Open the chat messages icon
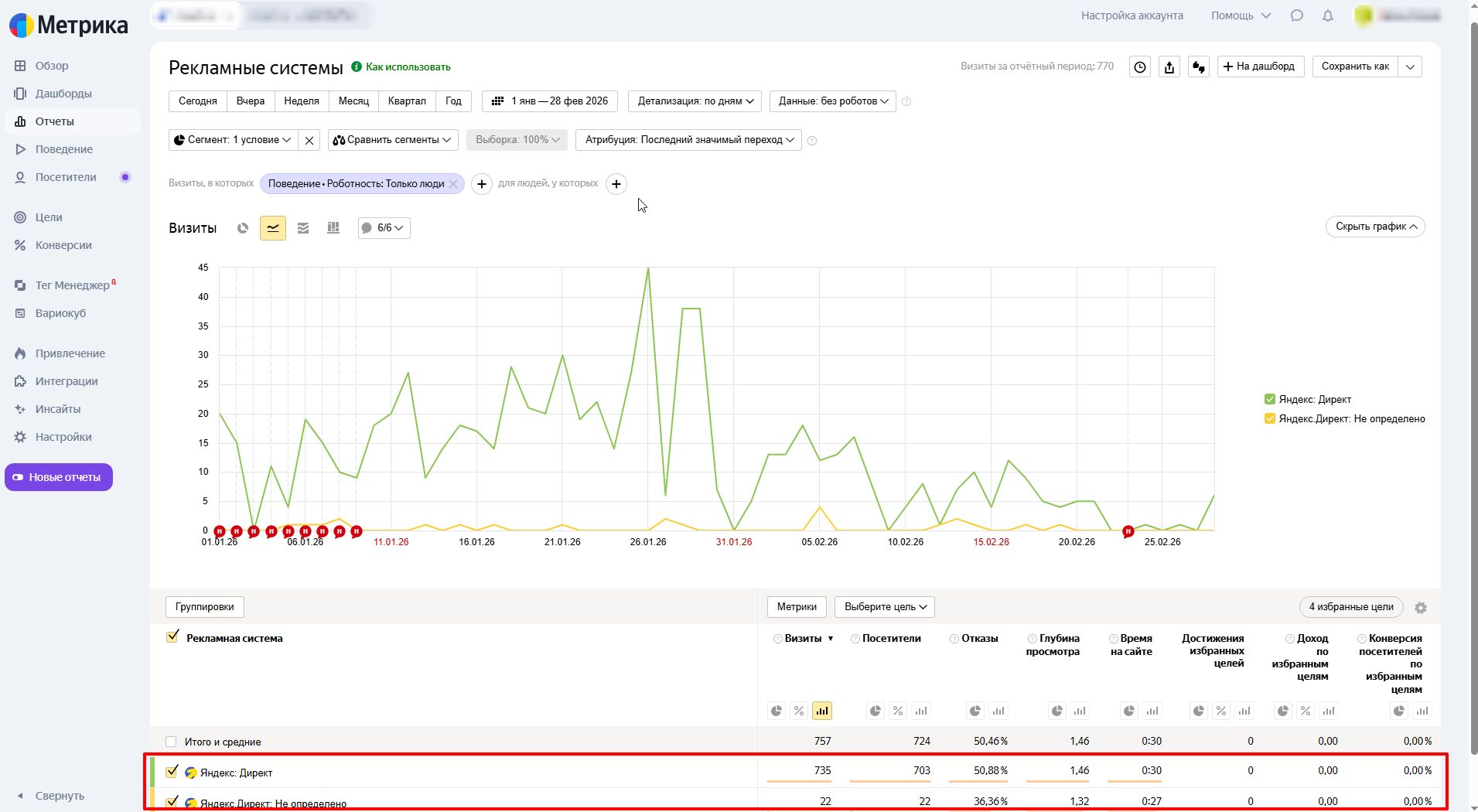The width and height of the screenshot is (1478, 812). pos(1297,15)
